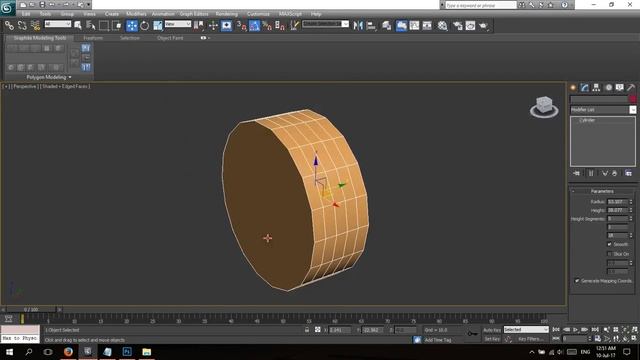Enable 3D Snaps Toggle
Image resolution: width=640 pixels, height=360 pixels.
[x=241, y=25]
